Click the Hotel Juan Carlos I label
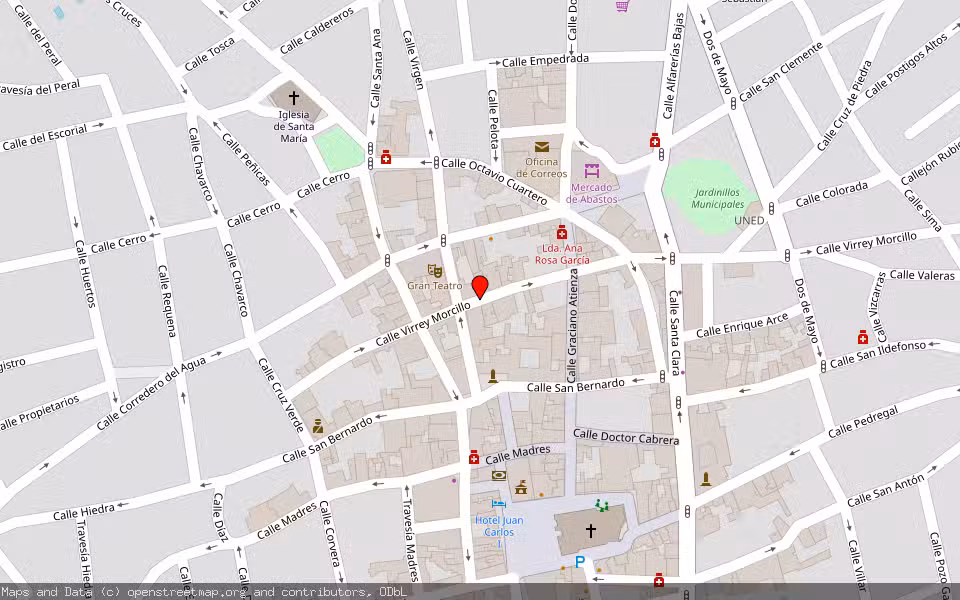The height and width of the screenshot is (600, 960). coord(499,532)
